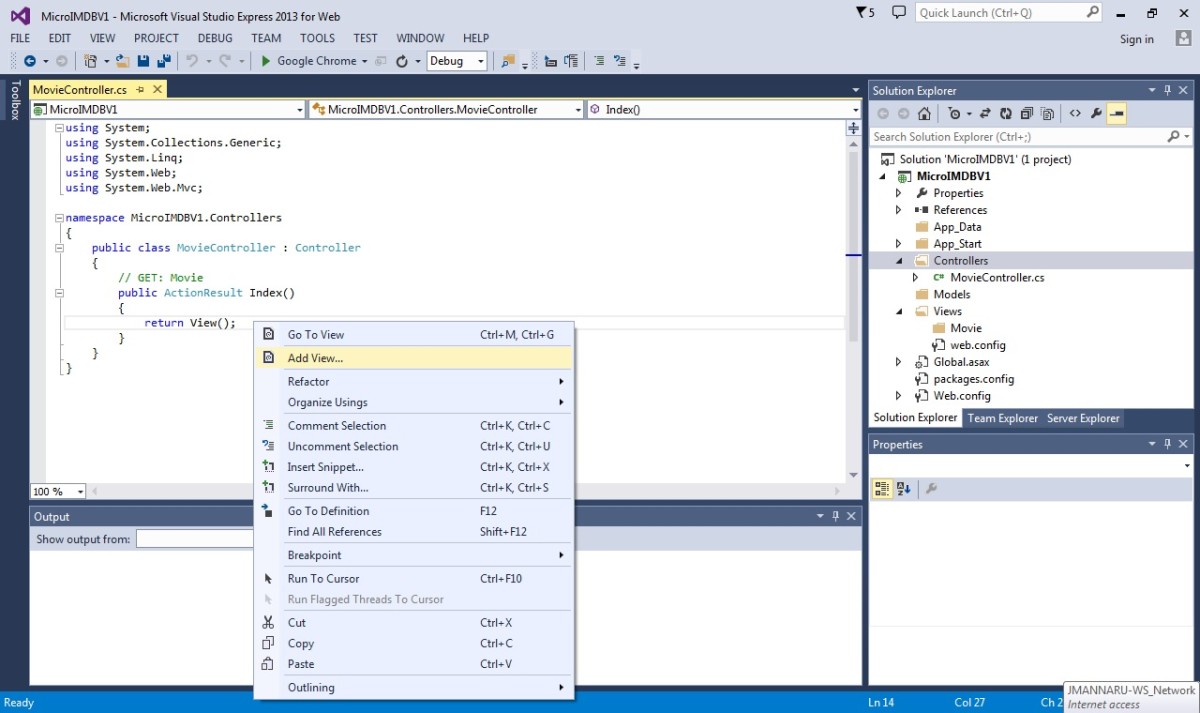This screenshot has width=1200, height=713.
Task: Pin the Solution Explorer panel
Action: pos(1167,90)
